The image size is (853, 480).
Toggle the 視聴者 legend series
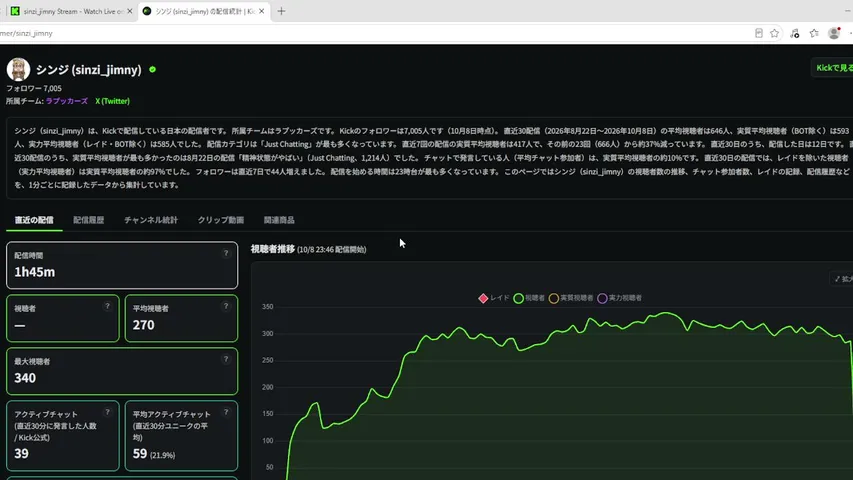[529, 298]
